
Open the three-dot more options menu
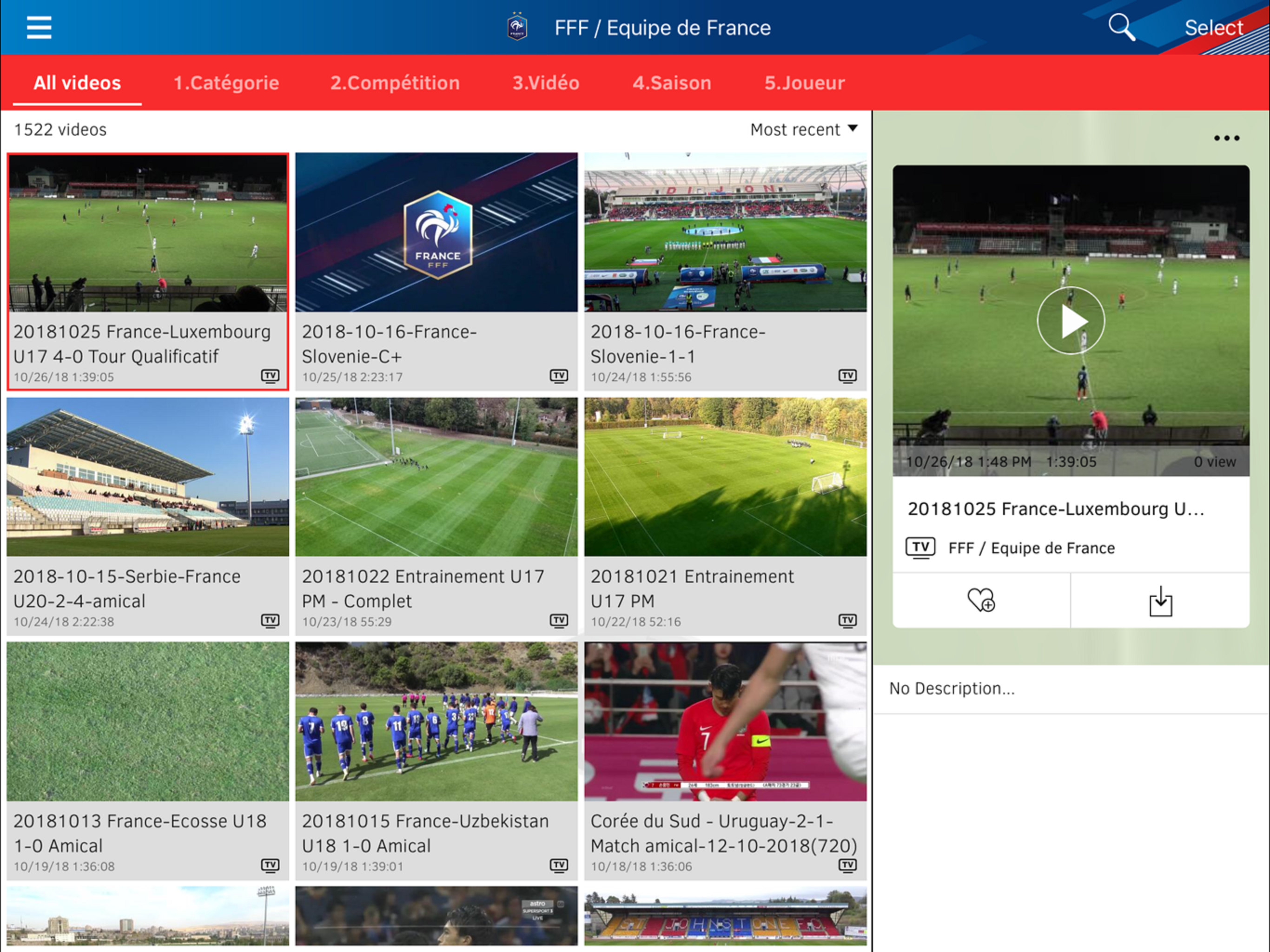(1226, 139)
